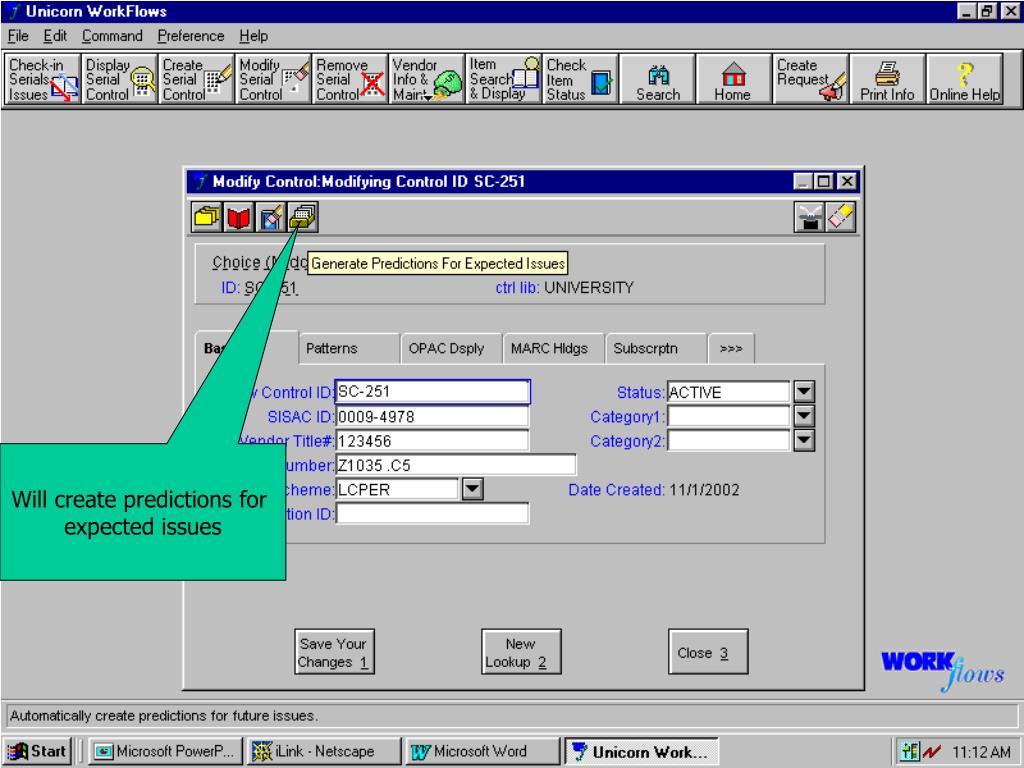The height and width of the screenshot is (768, 1024).
Task: Switch to the Subscrptn tab
Action: click(x=656, y=348)
